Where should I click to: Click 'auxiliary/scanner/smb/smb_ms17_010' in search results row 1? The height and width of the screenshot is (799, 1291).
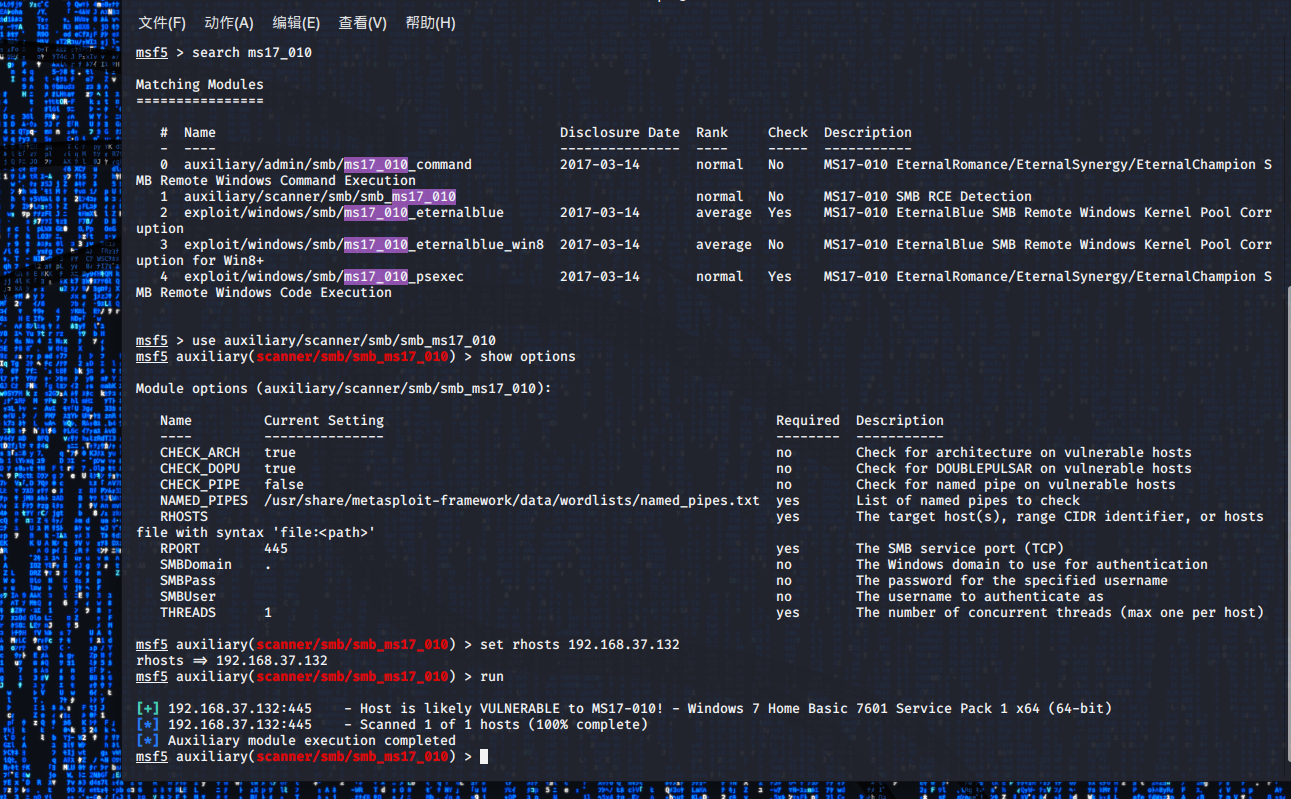tap(320, 196)
